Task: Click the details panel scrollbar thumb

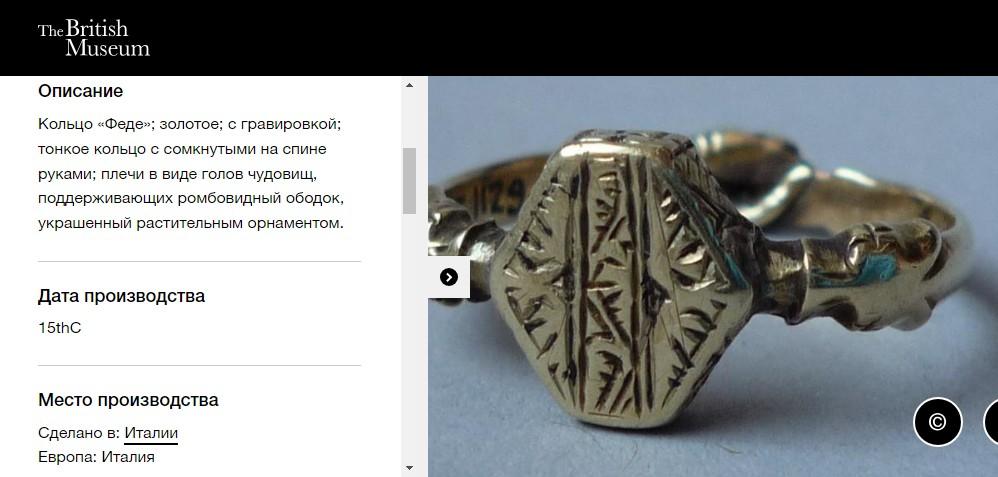Action: 409,181
